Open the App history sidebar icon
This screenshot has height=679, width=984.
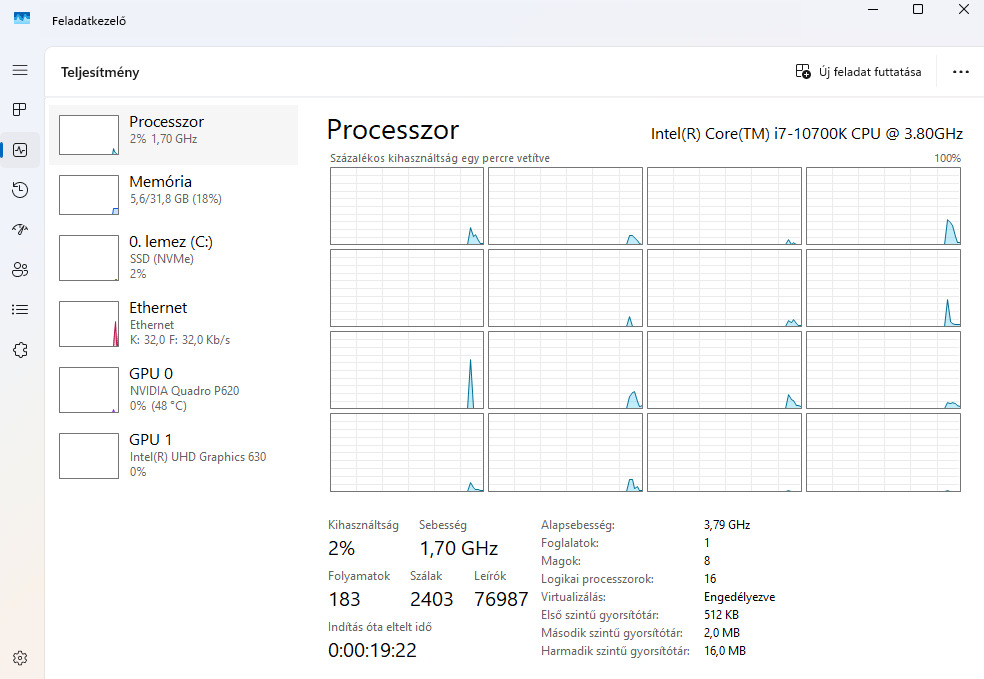pos(20,190)
